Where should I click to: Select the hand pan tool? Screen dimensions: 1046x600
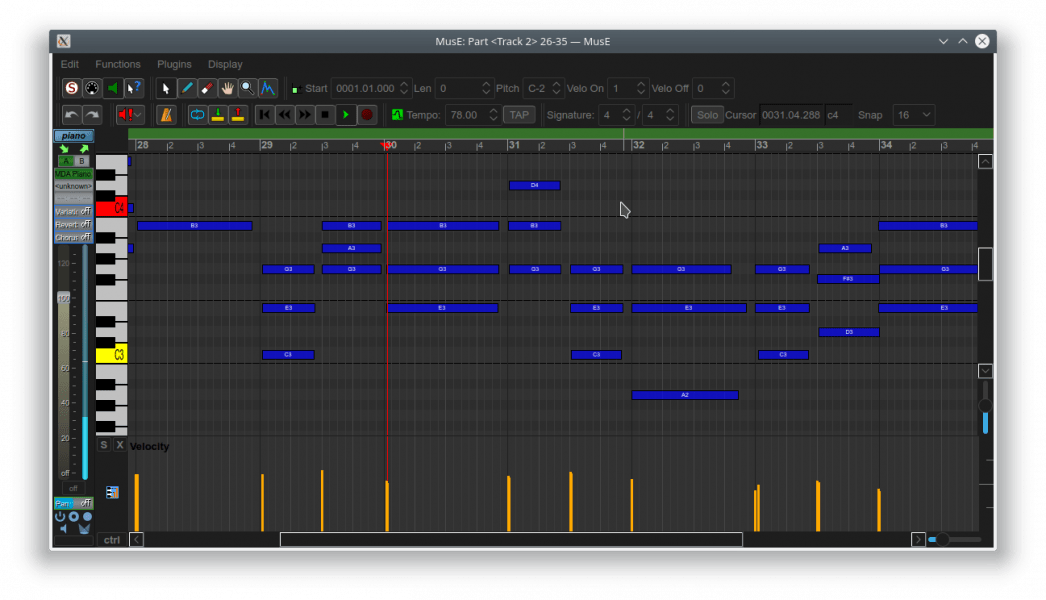click(227, 88)
